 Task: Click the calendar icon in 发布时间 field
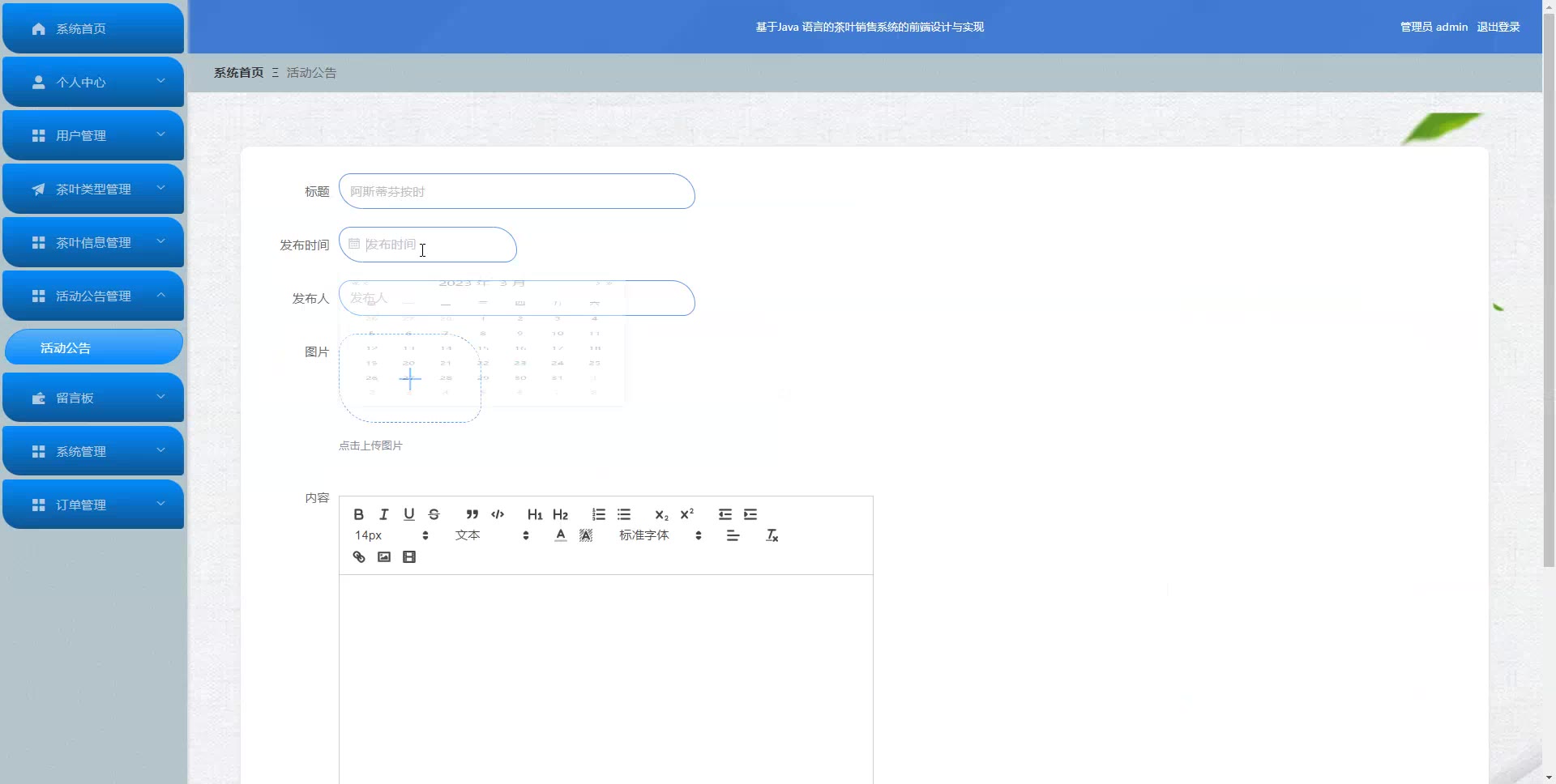pos(354,244)
